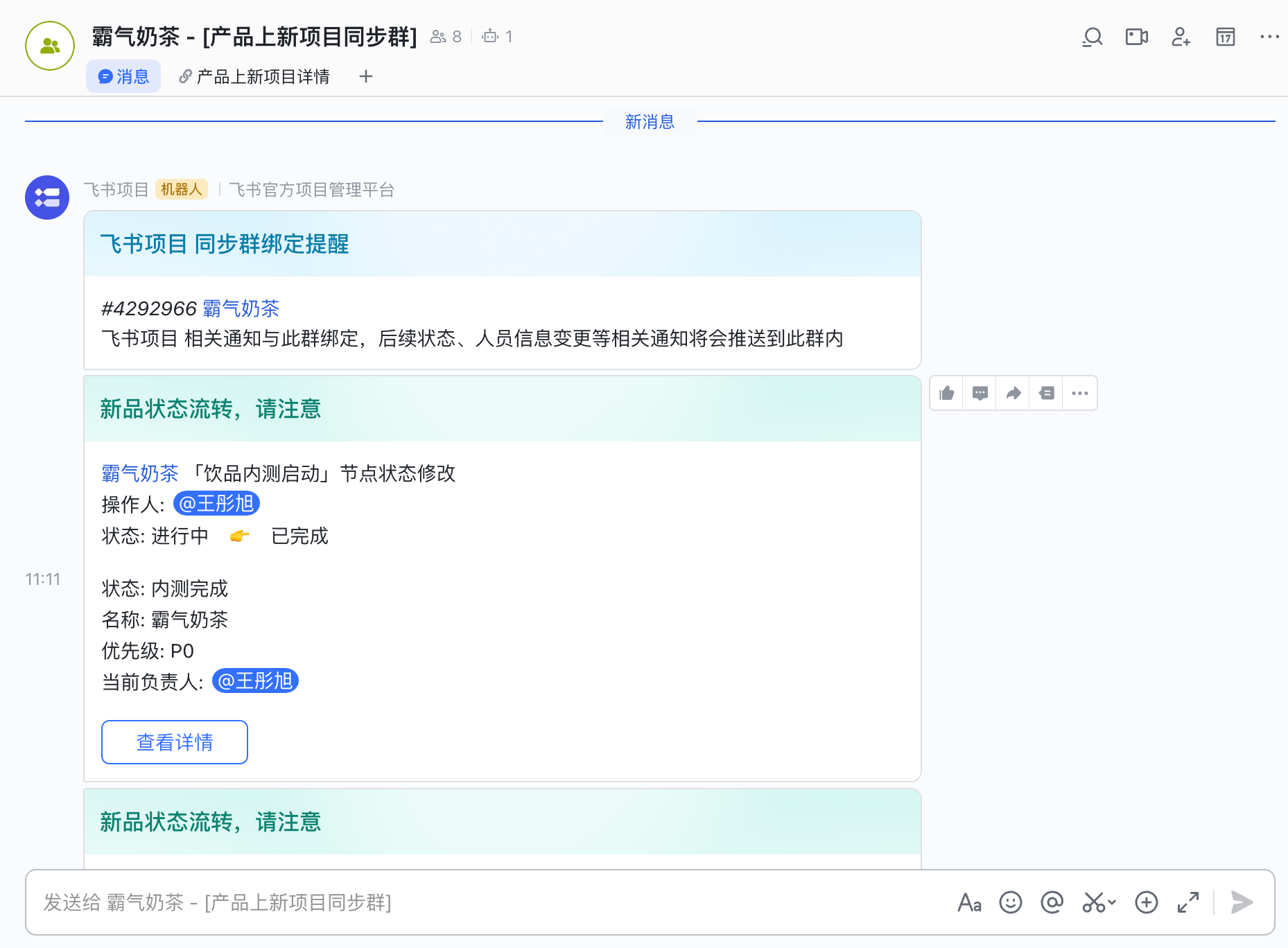Click the 状态: 内测完成 line
The height and width of the screenshot is (948, 1288).
click(165, 588)
